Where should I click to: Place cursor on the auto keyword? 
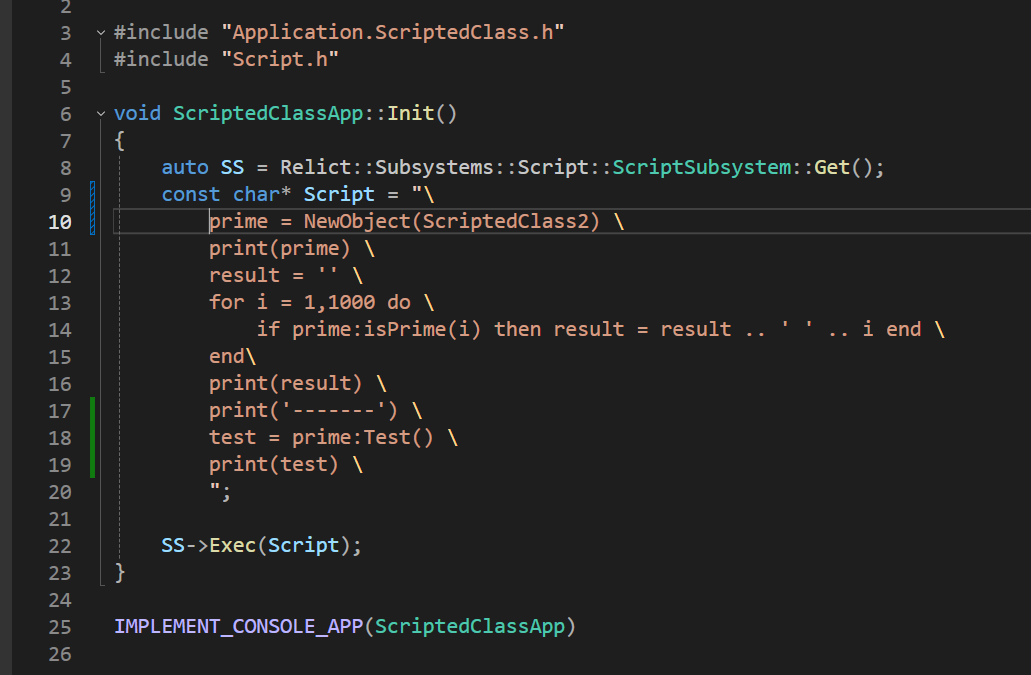coord(185,167)
